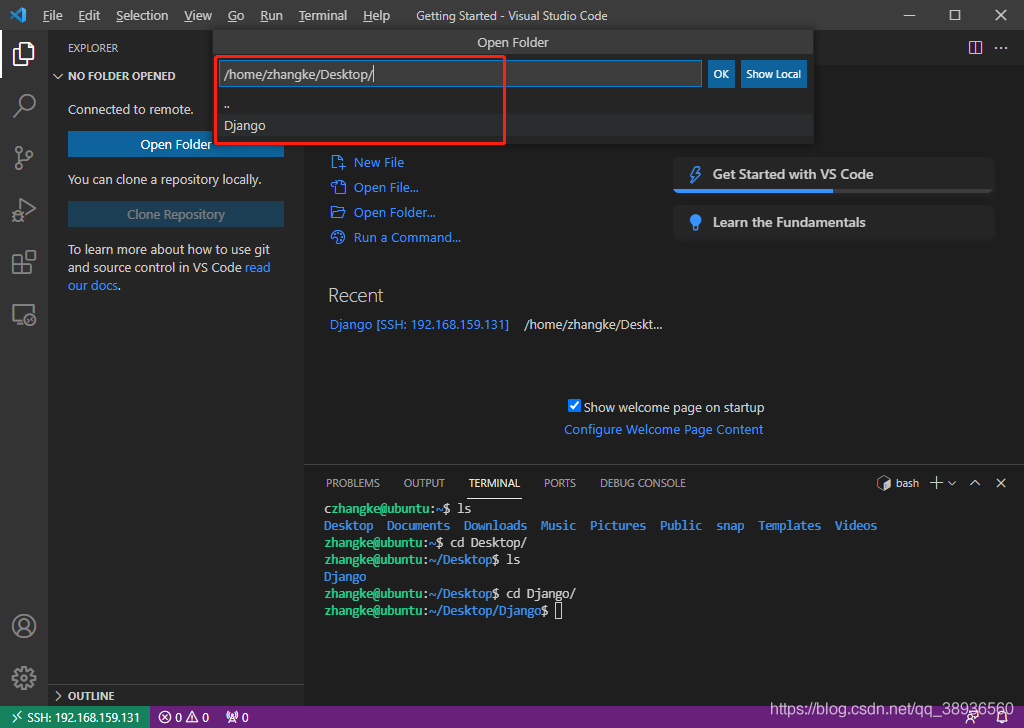The width and height of the screenshot is (1024, 728).
Task: Open the Accounts icon in activity bar
Action: [x=24, y=626]
